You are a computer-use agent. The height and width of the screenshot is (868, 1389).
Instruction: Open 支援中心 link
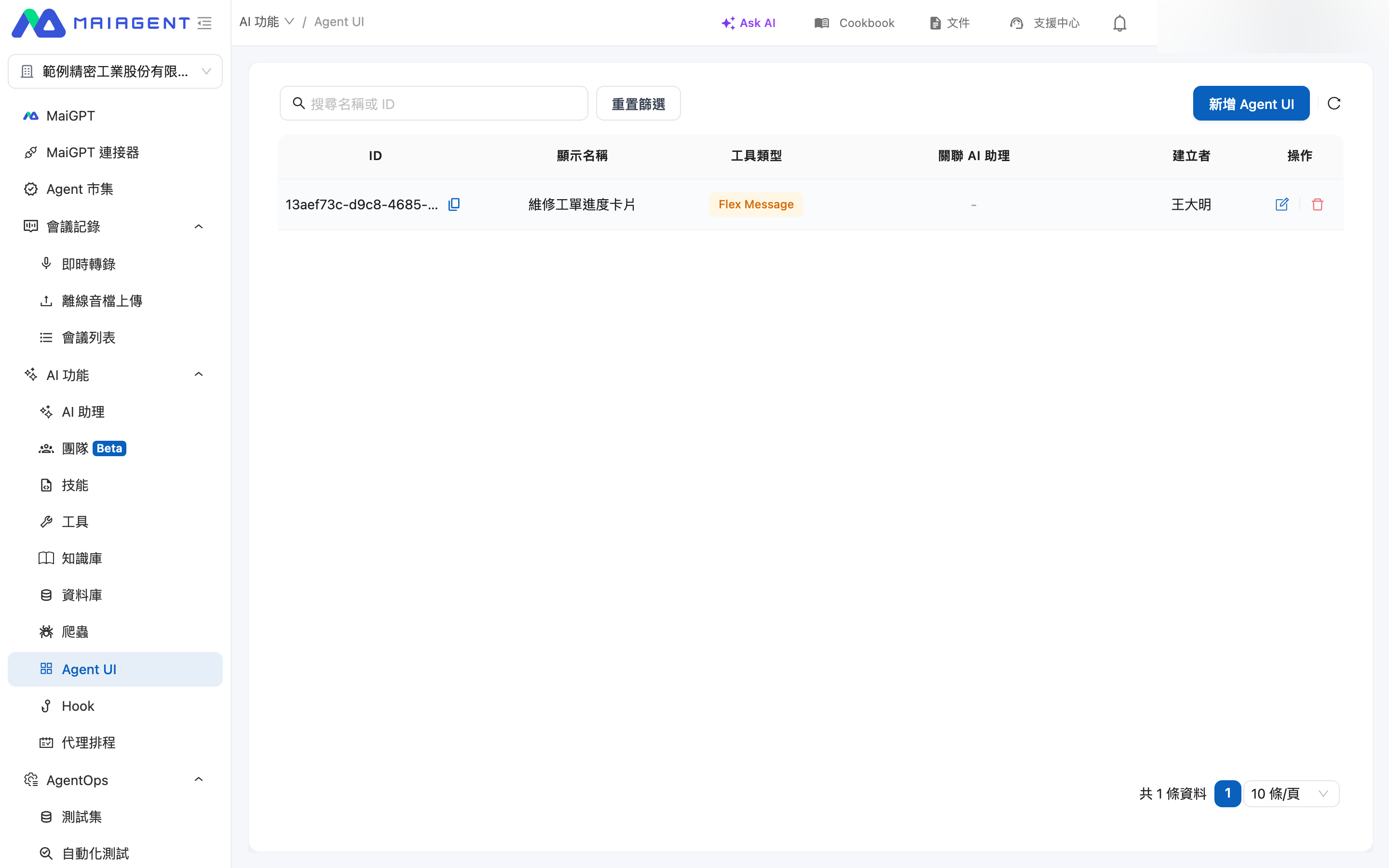1045,23
